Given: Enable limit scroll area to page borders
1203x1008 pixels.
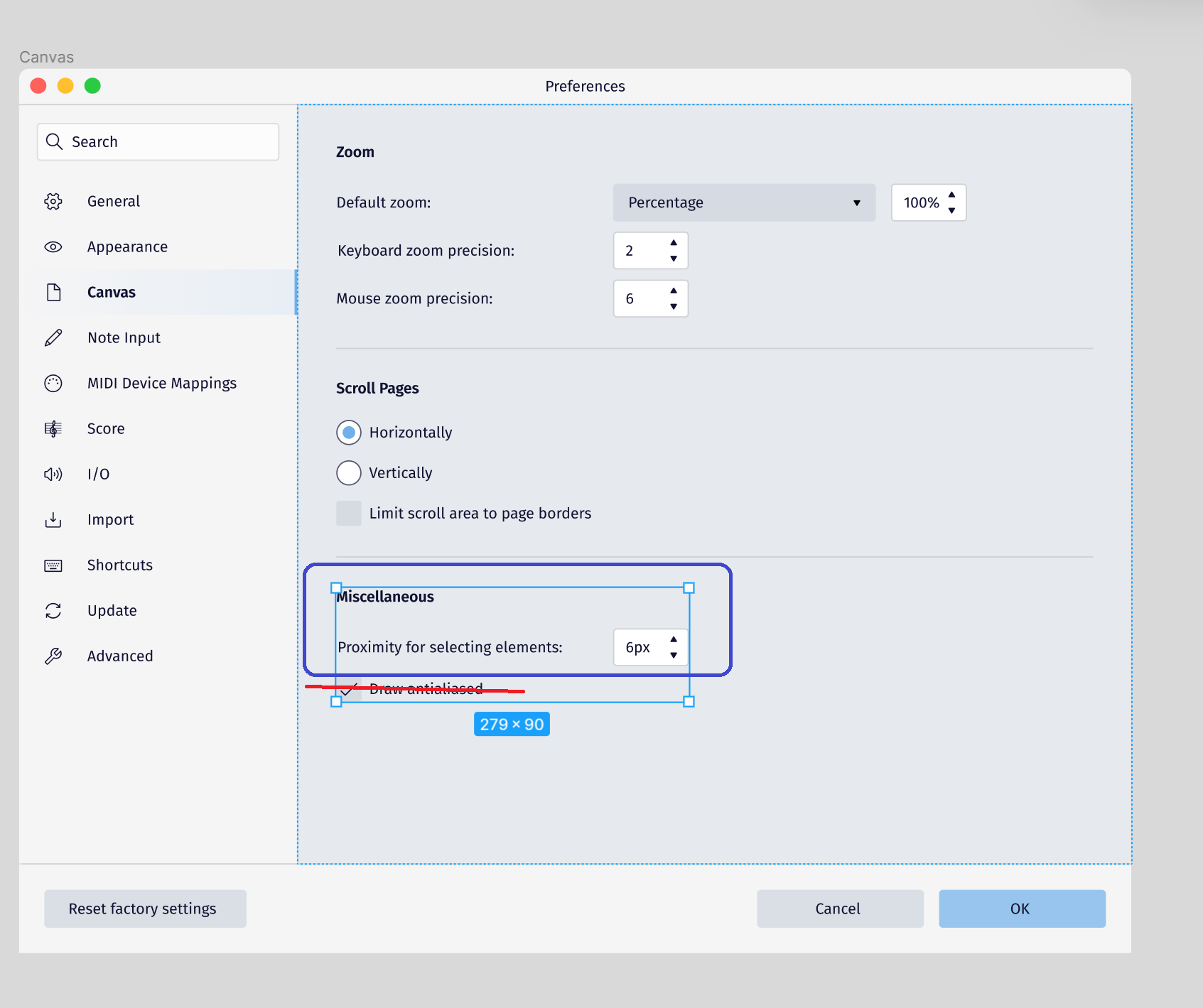Looking at the screenshot, I should point(349,513).
